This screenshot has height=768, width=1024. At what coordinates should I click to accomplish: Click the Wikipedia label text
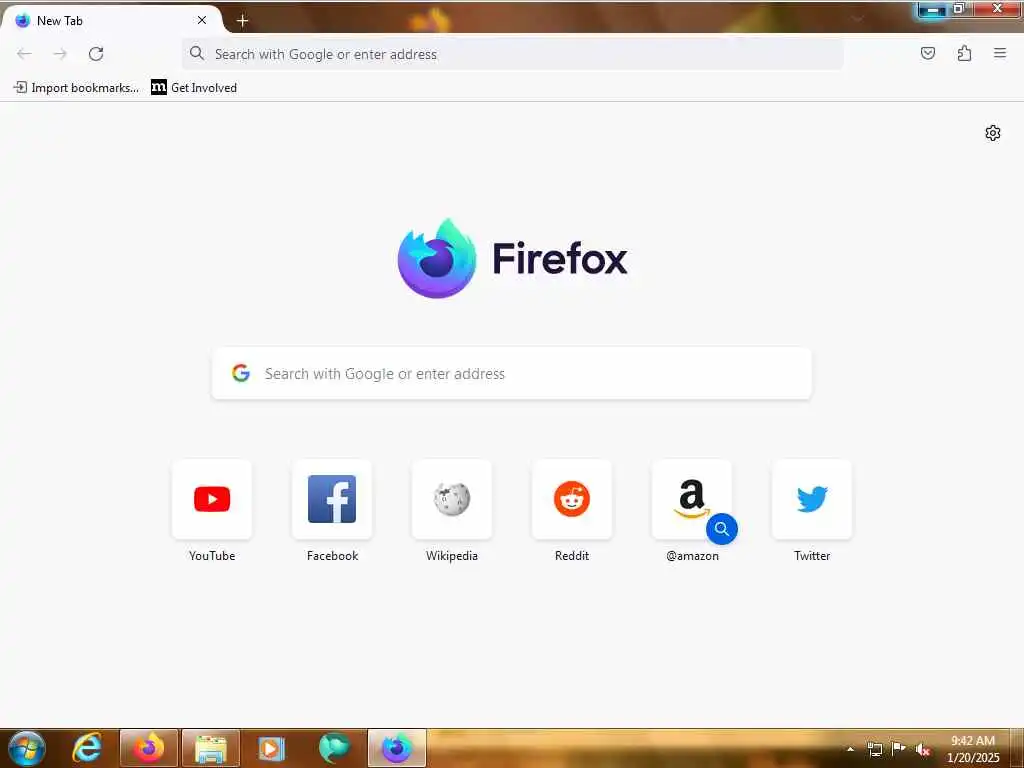pyautogui.click(x=452, y=556)
